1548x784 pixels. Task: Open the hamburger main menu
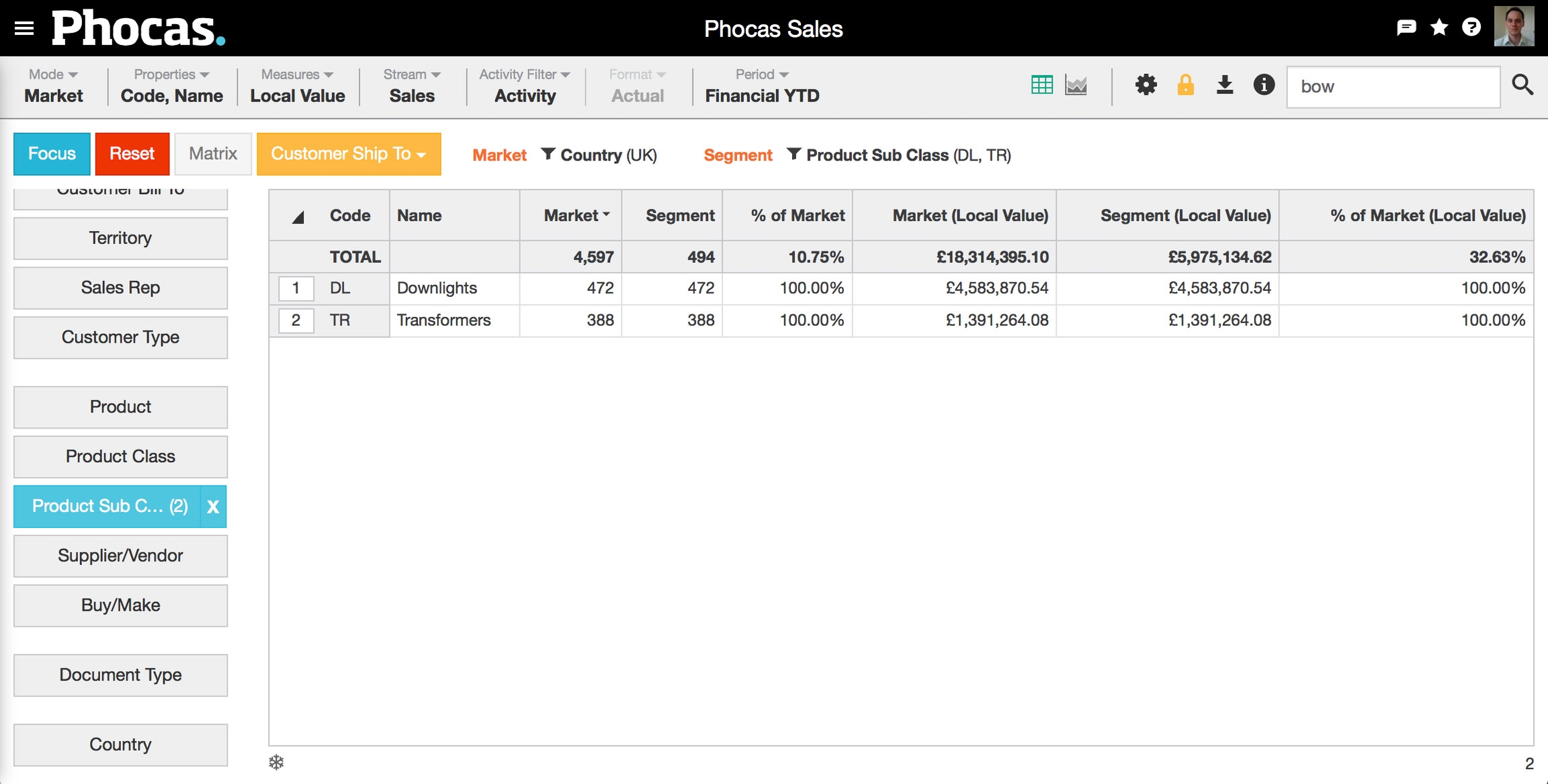click(x=24, y=28)
